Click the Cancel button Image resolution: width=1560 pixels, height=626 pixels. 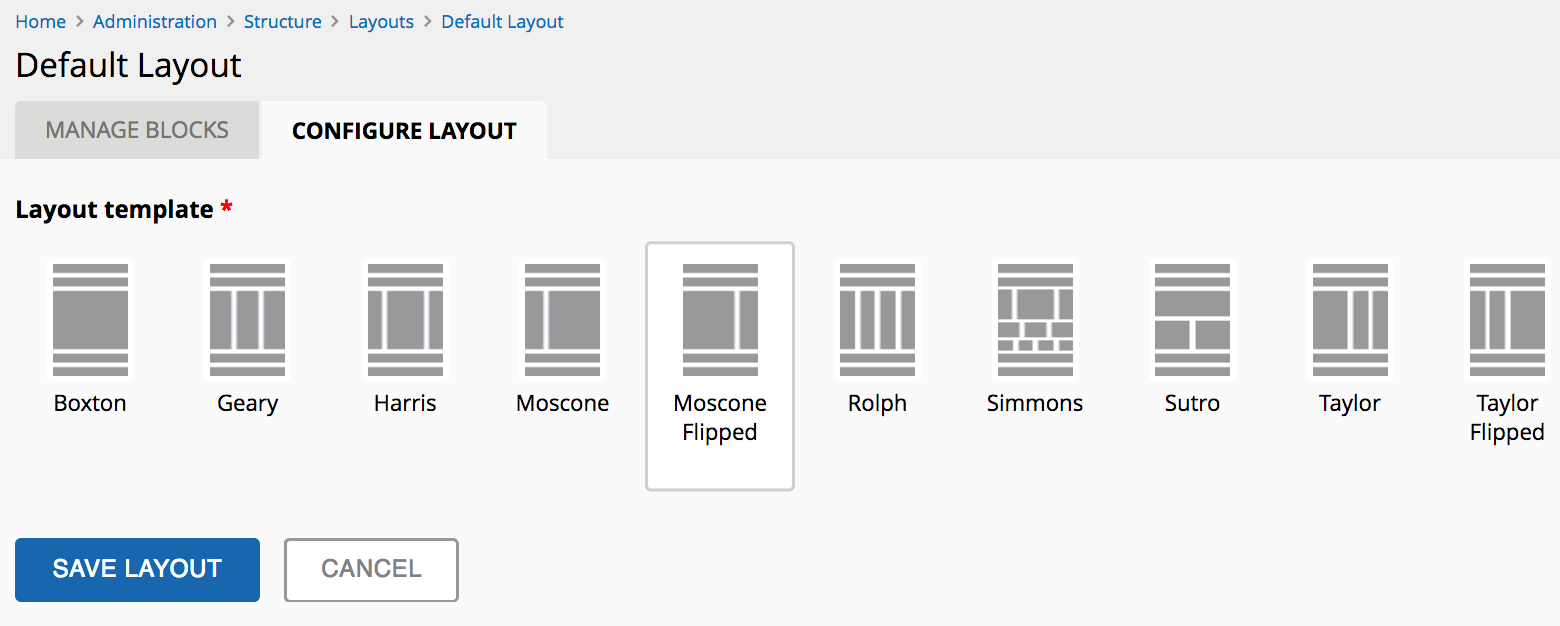(371, 569)
